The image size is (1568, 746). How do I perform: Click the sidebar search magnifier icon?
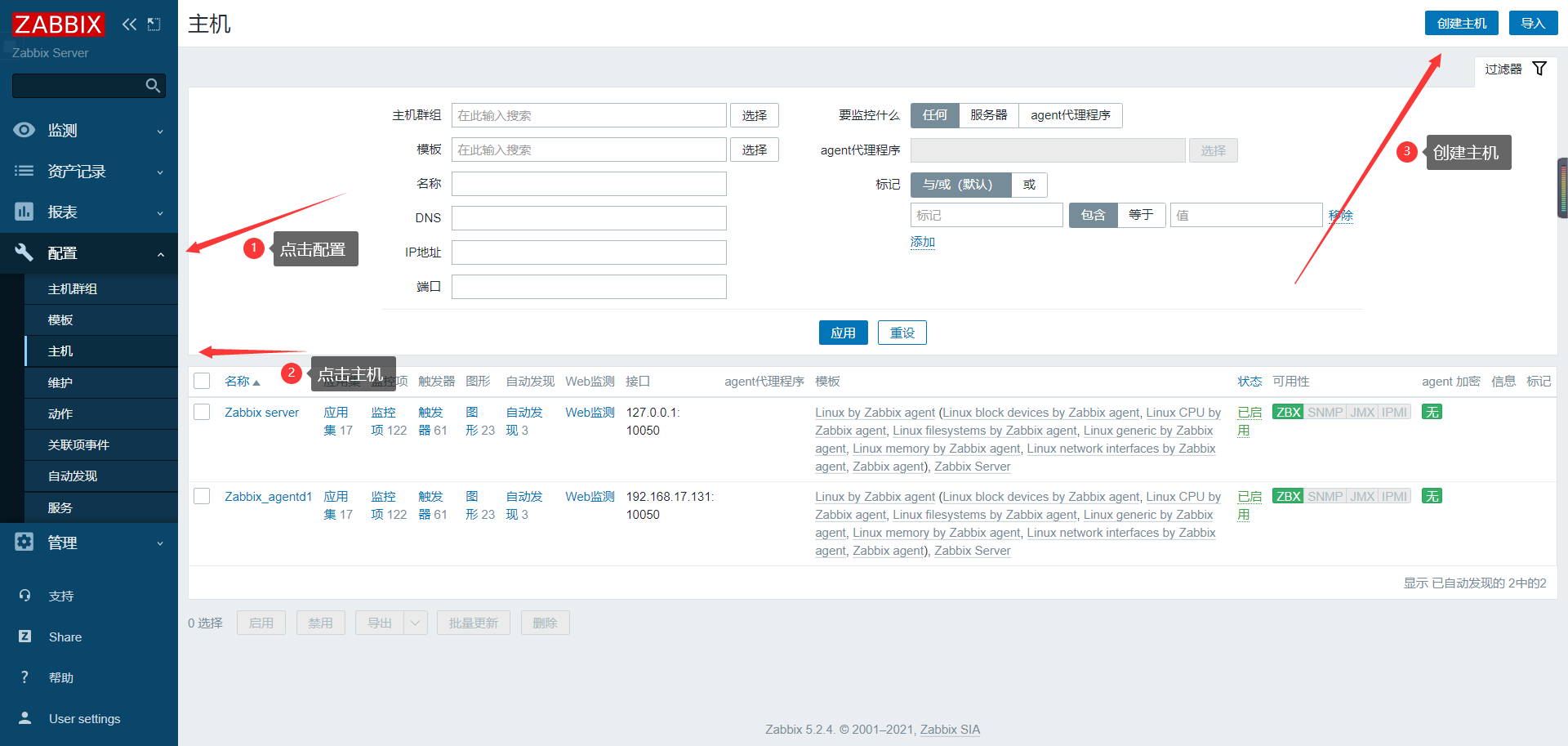pyautogui.click(x=153, y=86)
